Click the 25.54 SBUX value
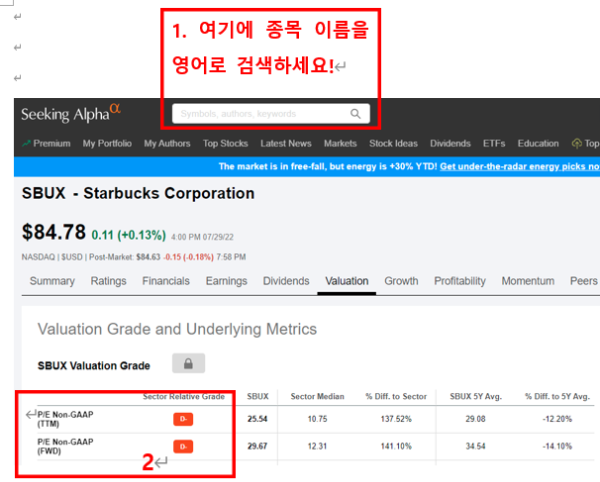600x482 pixels. [257, 419]
